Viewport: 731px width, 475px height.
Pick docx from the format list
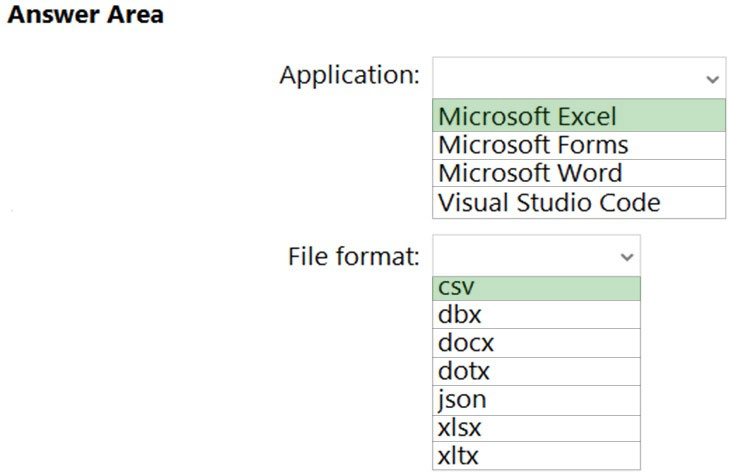click(x=537, y=343)
